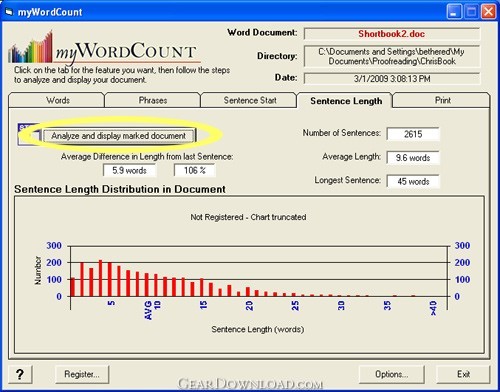The height and width of the screenshot is (392, 500).
Task: Click the Exit button
Action: pyautogui.click(x=463, y=374)
